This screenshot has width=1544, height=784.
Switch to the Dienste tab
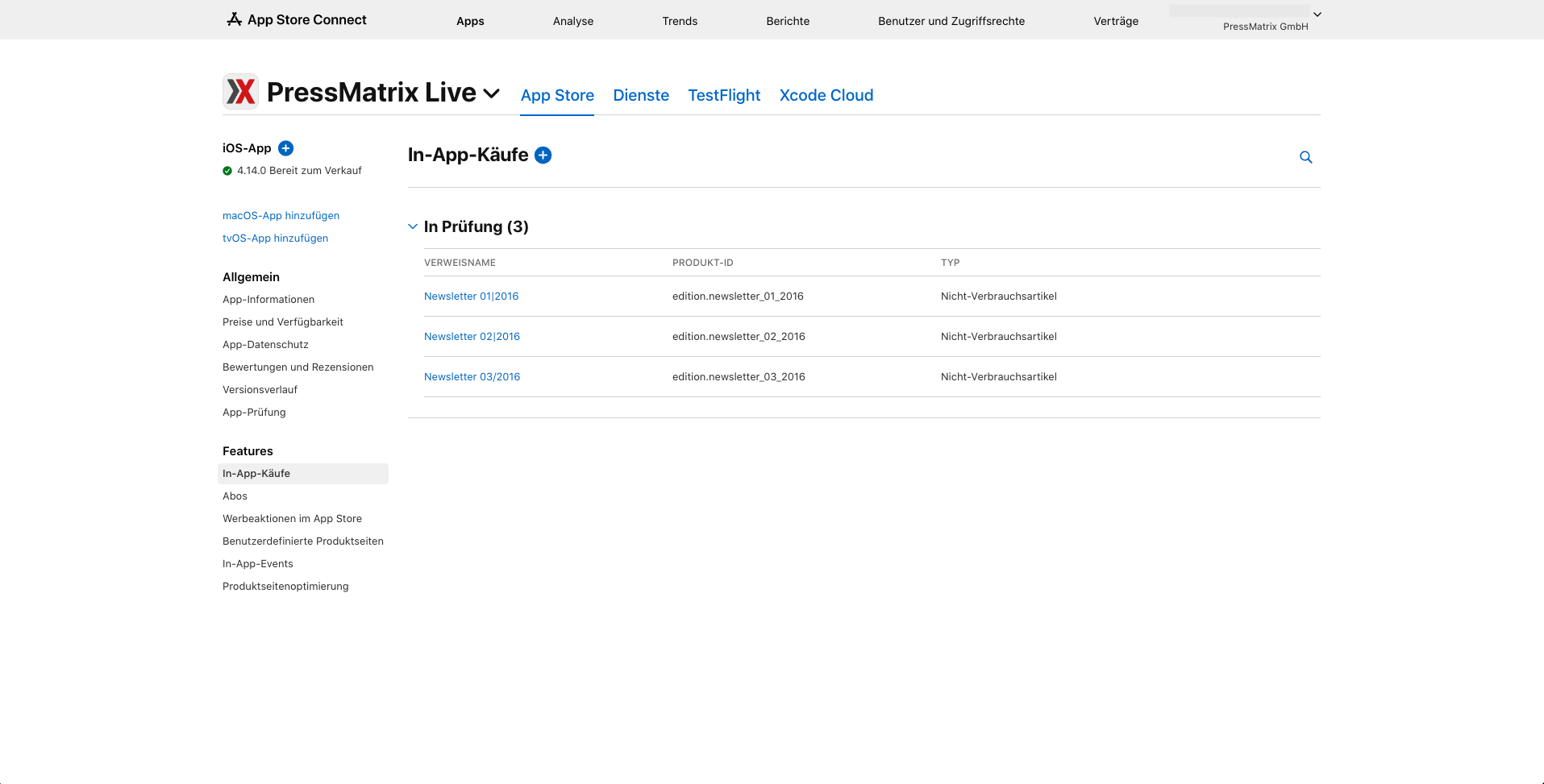coord(641,95)
